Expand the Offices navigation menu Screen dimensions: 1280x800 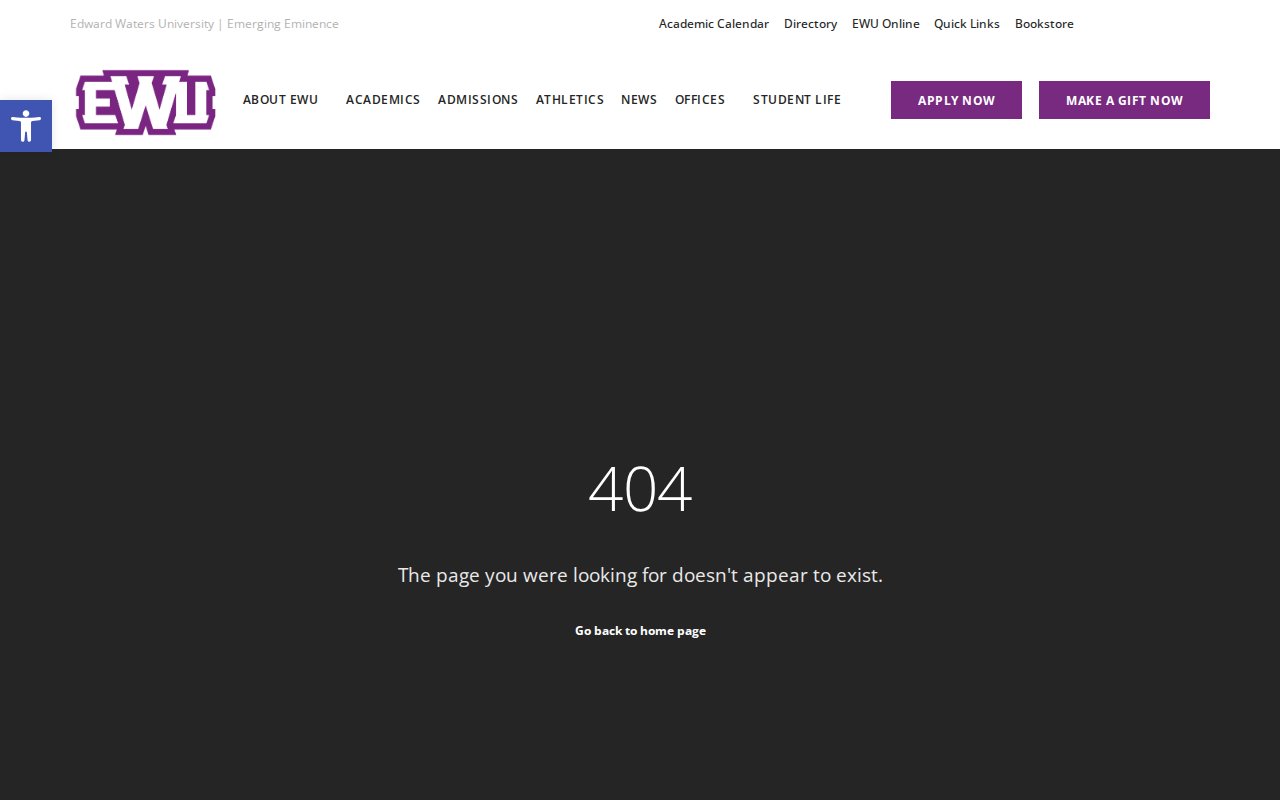coord(699,100)
